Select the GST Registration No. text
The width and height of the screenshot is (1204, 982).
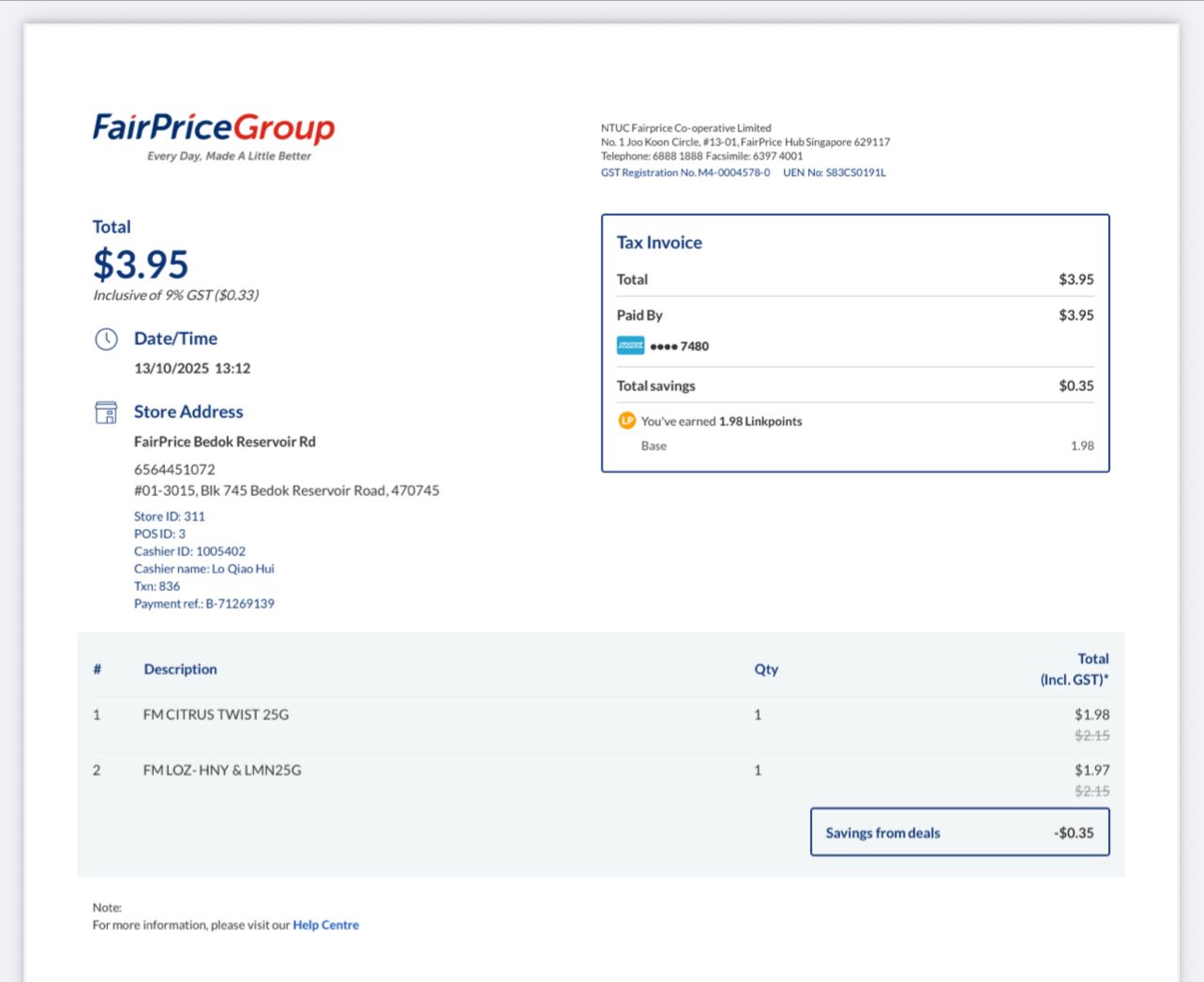(685, 173)
